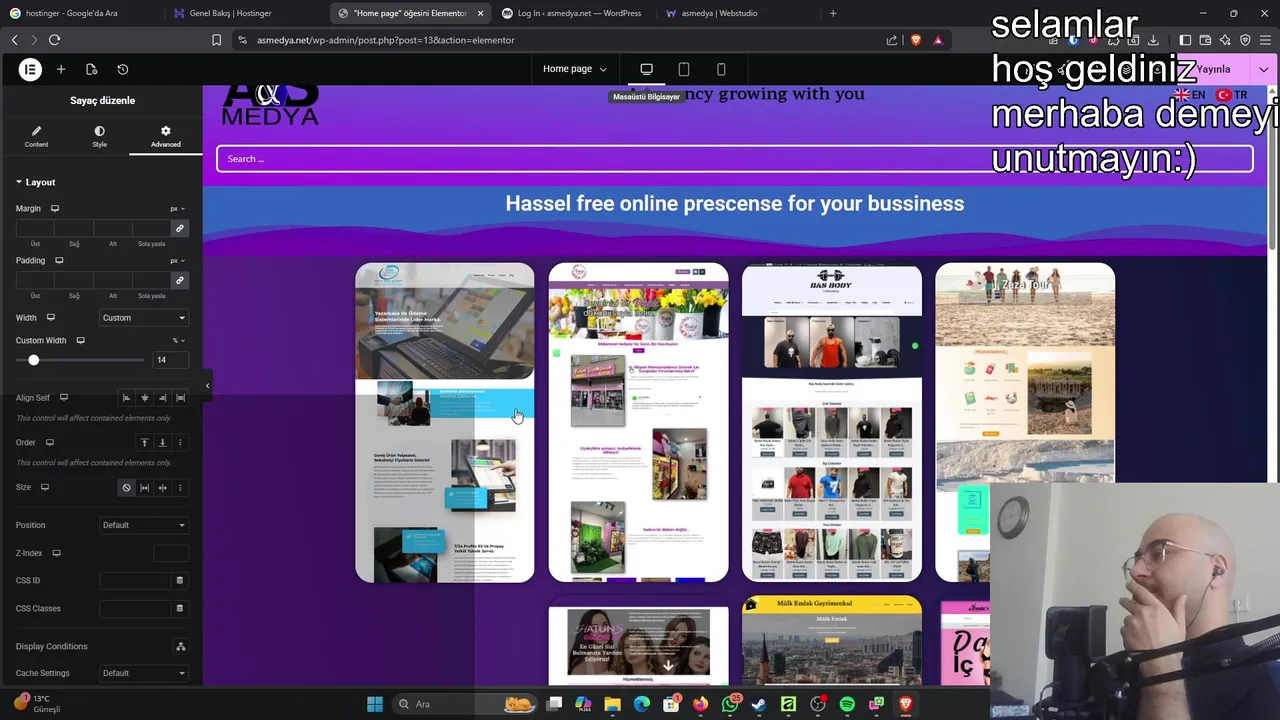Image resolution: width=1280 pixels, height=720 pixels.
Task: Switch to tablet preview mode
Action: pos(684,69)
